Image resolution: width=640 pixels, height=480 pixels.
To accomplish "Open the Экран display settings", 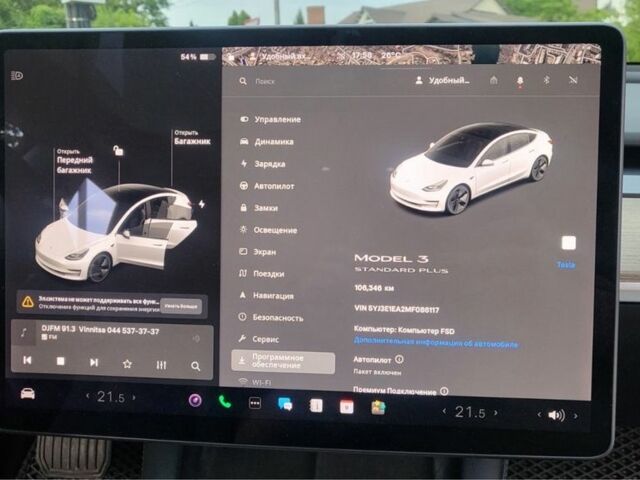I will (257, 252).
